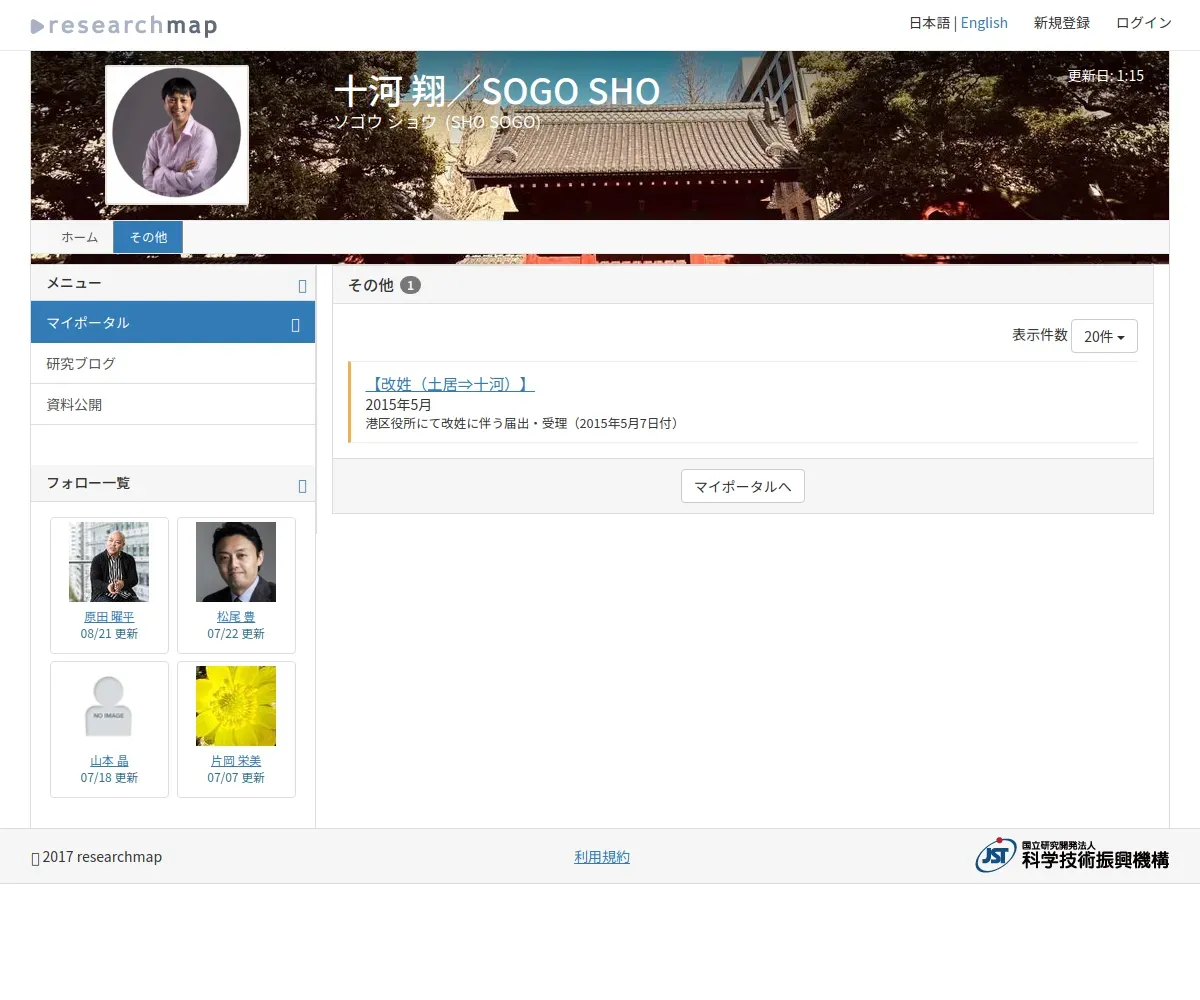Follow the 山本 晶 name link
The height and width of the screenshot is (1000, 1200).
[109, 761]
